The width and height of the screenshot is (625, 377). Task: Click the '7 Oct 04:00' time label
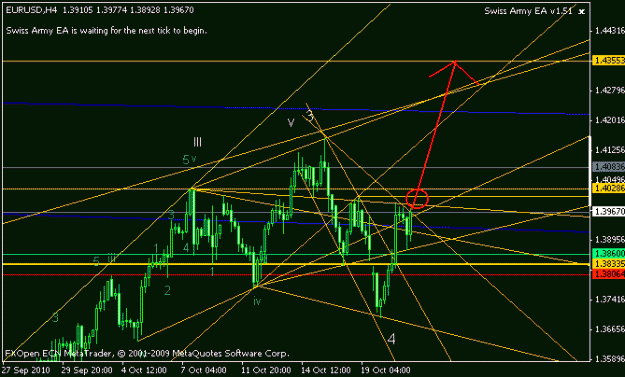pyautogui.click(x=204, y=370)
